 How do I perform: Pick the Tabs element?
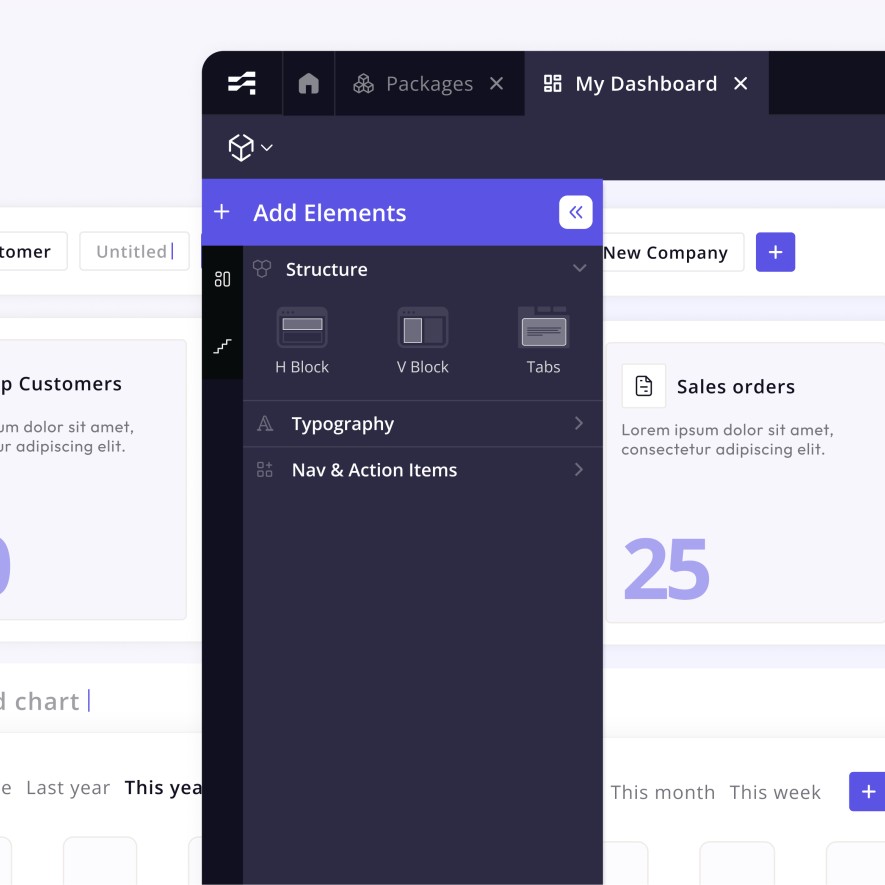[x=544, y=341]
